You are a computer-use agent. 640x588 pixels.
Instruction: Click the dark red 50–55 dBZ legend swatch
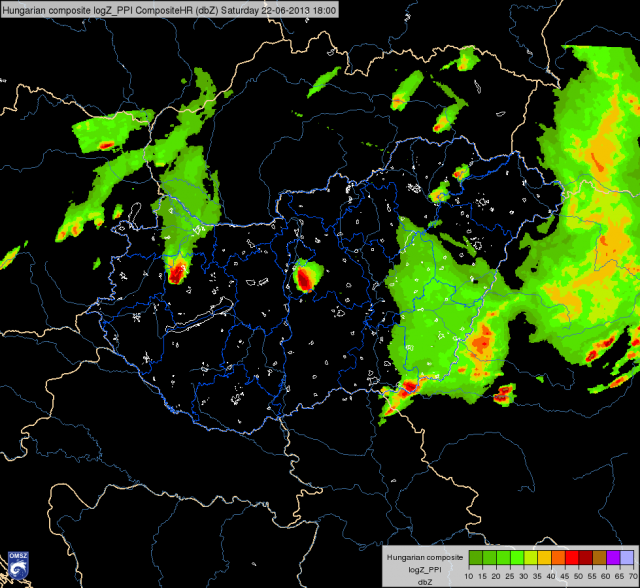tap(586, 557)
